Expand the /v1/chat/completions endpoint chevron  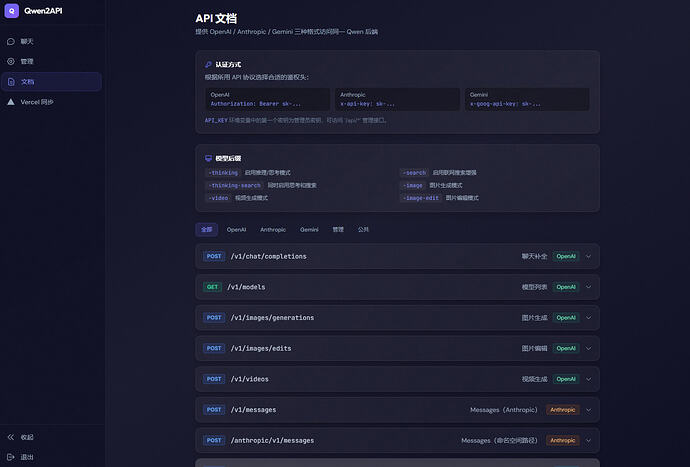pos(588,257)
